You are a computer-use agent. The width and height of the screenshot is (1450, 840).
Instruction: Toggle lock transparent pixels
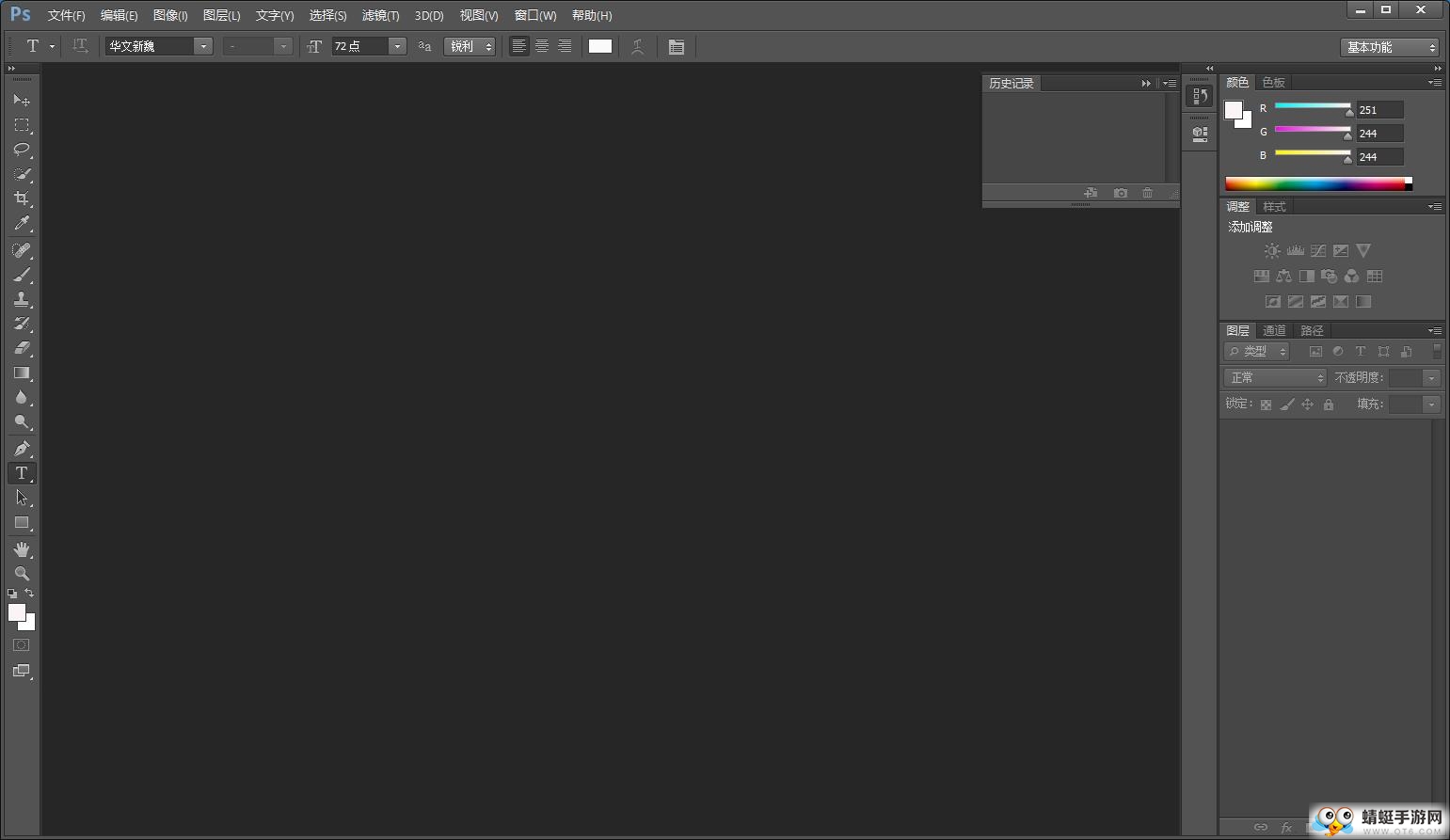click(x=1266, y=404)
